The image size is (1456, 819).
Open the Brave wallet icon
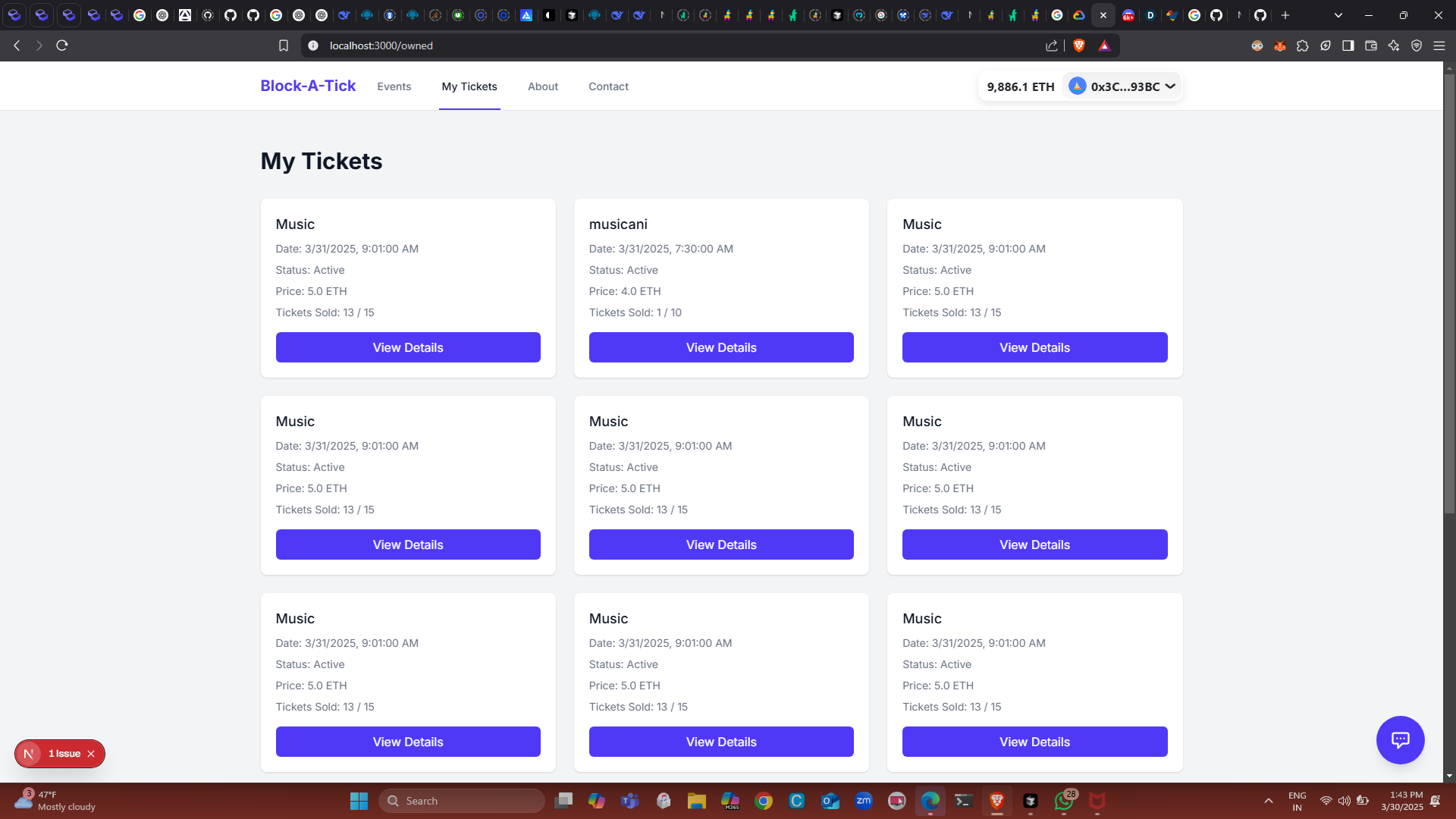[1370, 45]
